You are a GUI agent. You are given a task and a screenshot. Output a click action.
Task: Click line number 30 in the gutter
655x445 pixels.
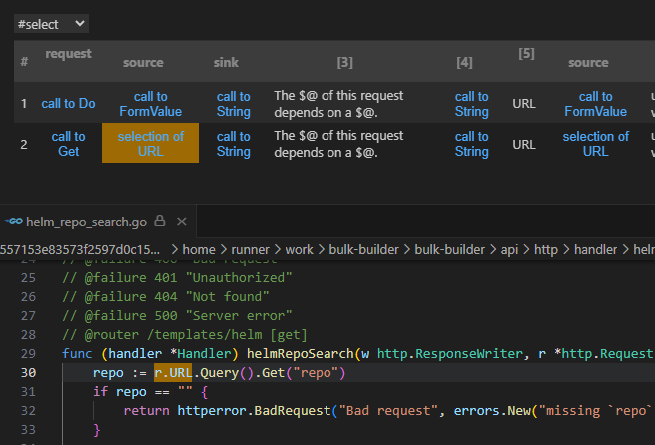coord(28,373)
